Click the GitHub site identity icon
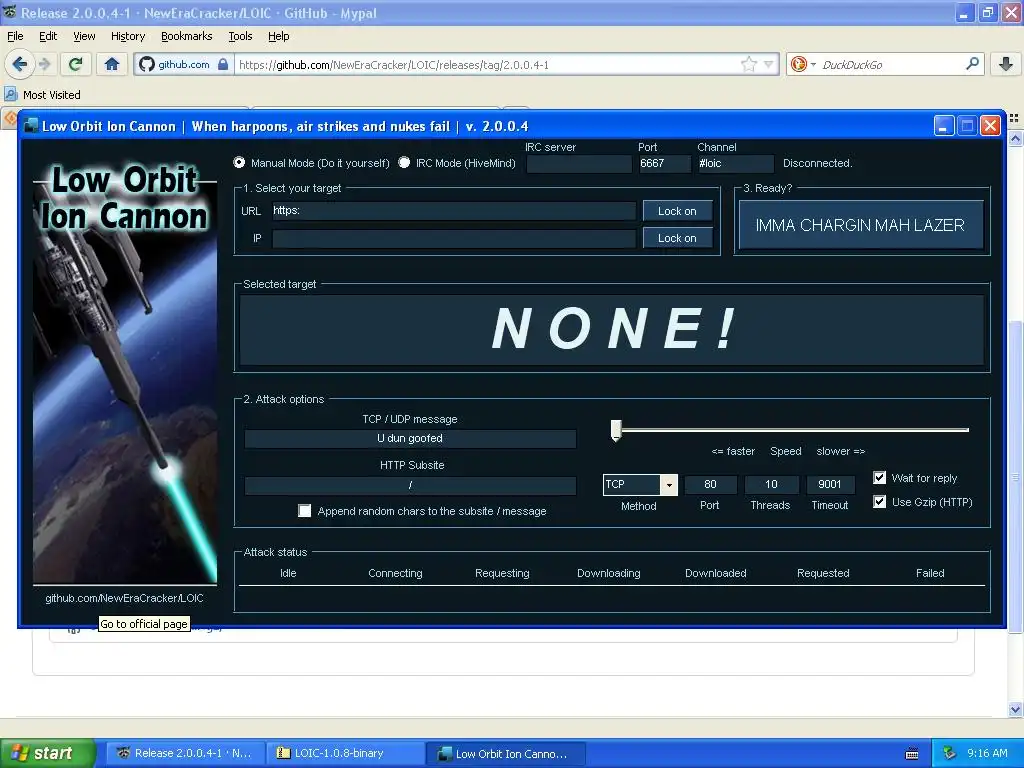The image size is (1024, 768). pos(147,64)
